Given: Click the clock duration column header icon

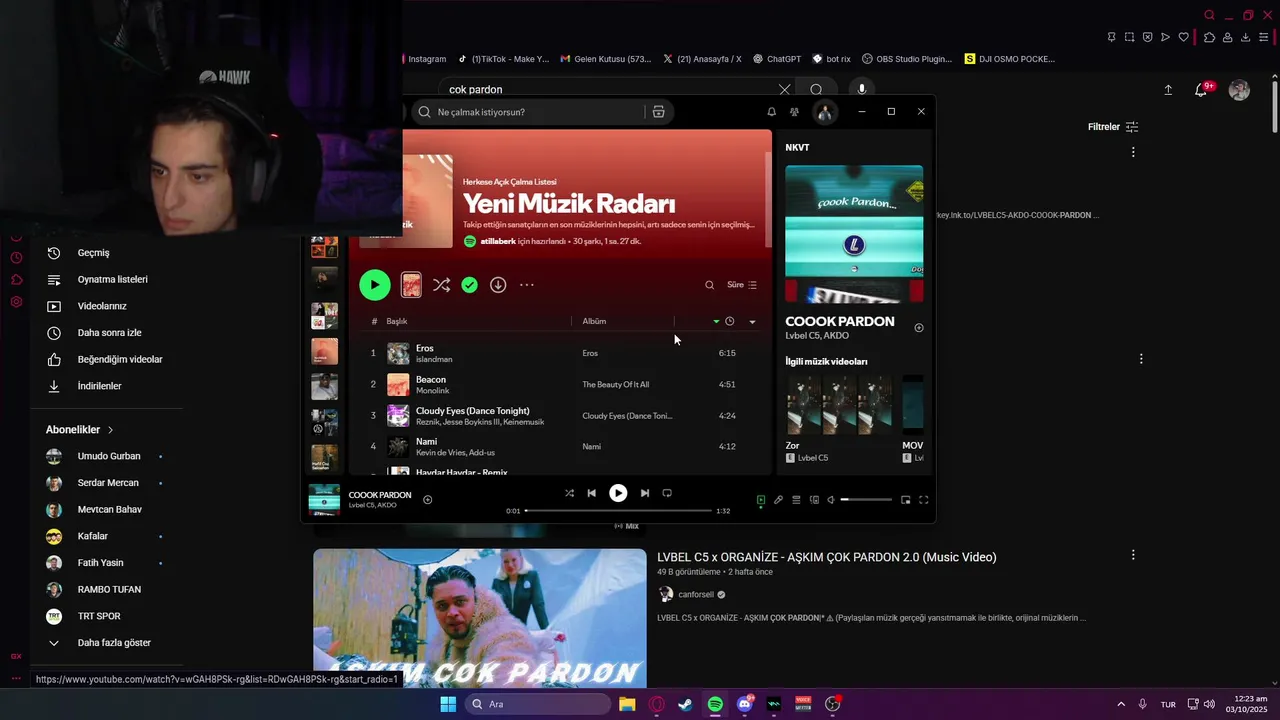Looking at the screenshot, I should coord(730,321).
